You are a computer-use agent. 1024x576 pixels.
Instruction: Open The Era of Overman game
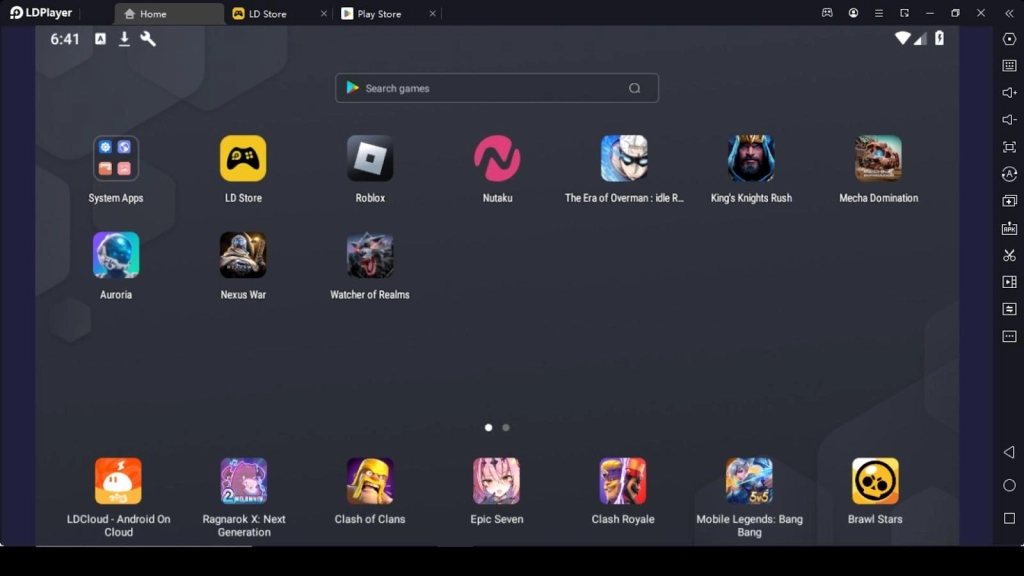click(x=624, y=159)
